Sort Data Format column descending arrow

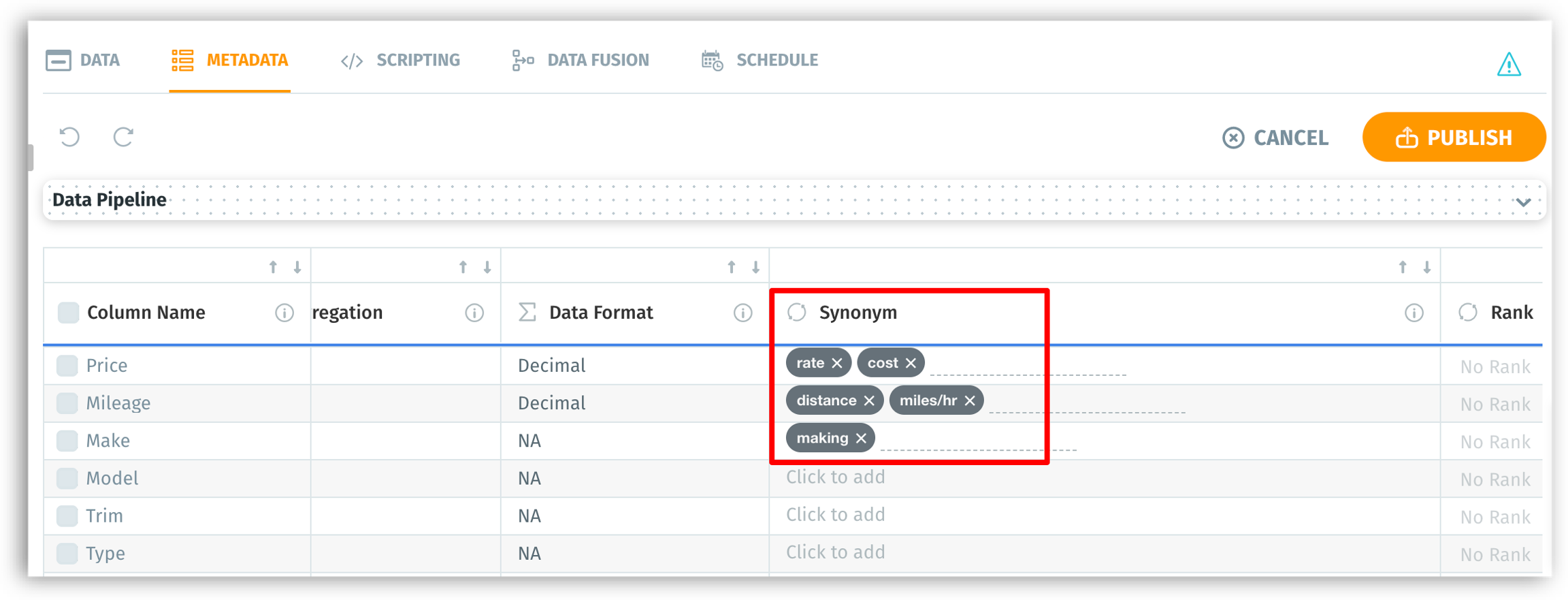(x=755, y=267)
